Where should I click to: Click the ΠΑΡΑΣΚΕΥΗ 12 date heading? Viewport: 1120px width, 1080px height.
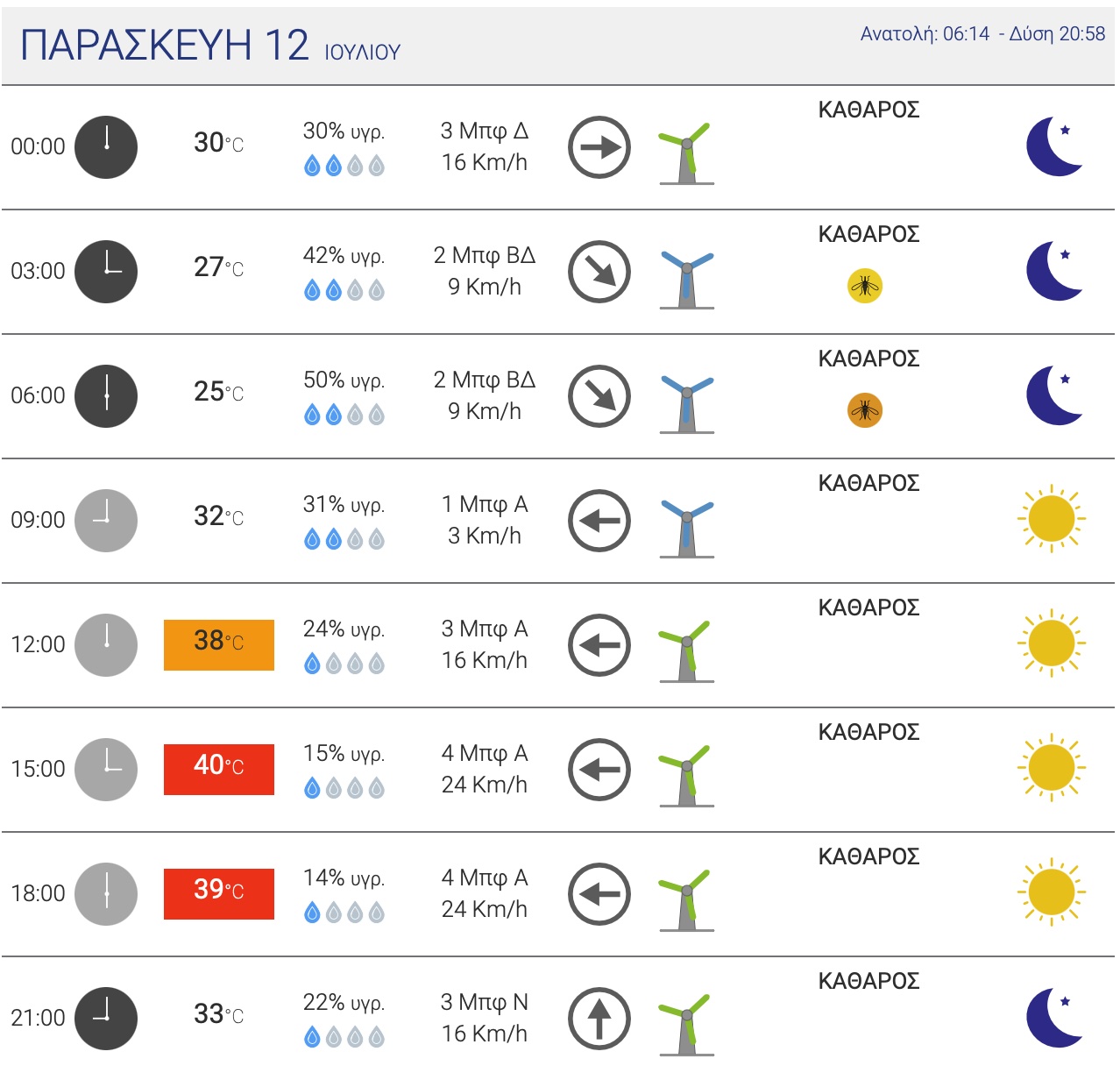(165, 46)
